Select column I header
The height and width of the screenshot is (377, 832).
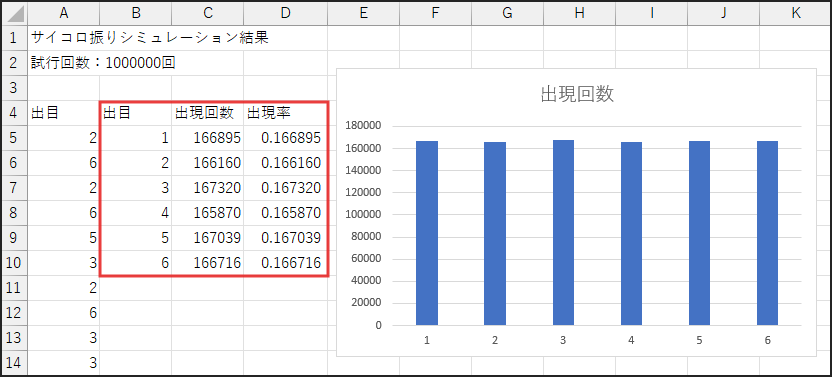[652, 13]
